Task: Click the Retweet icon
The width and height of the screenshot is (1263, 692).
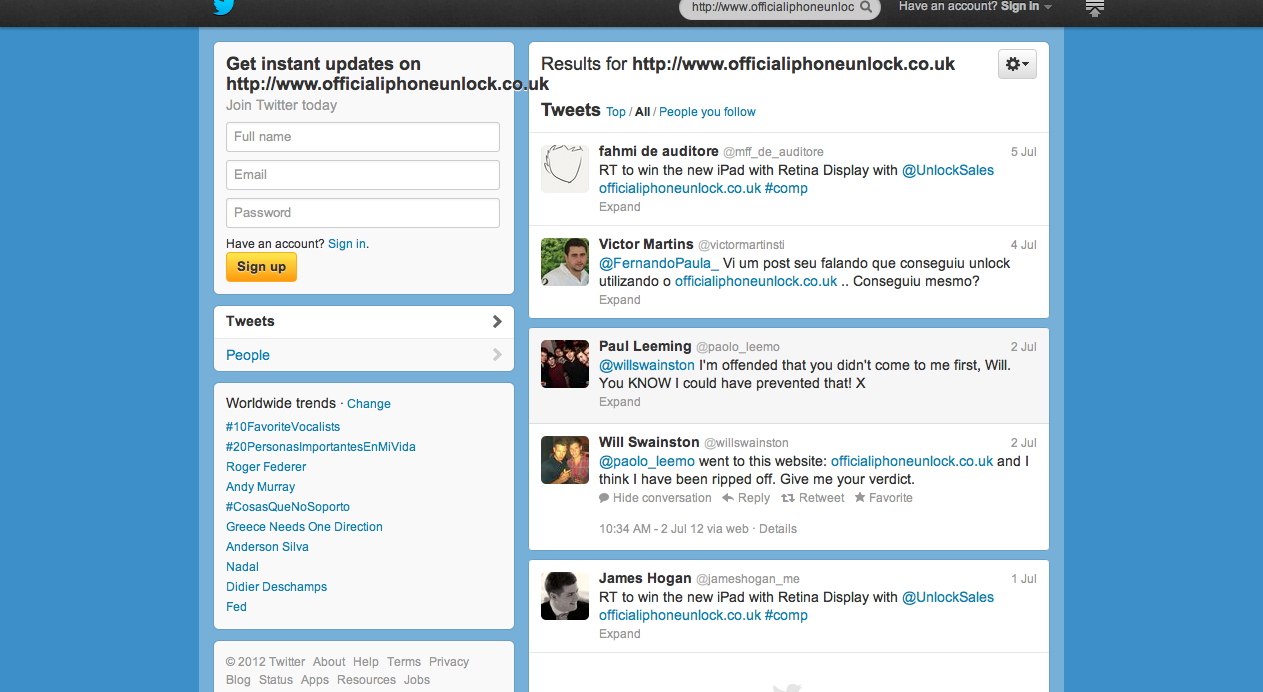Action: [788, 498]
